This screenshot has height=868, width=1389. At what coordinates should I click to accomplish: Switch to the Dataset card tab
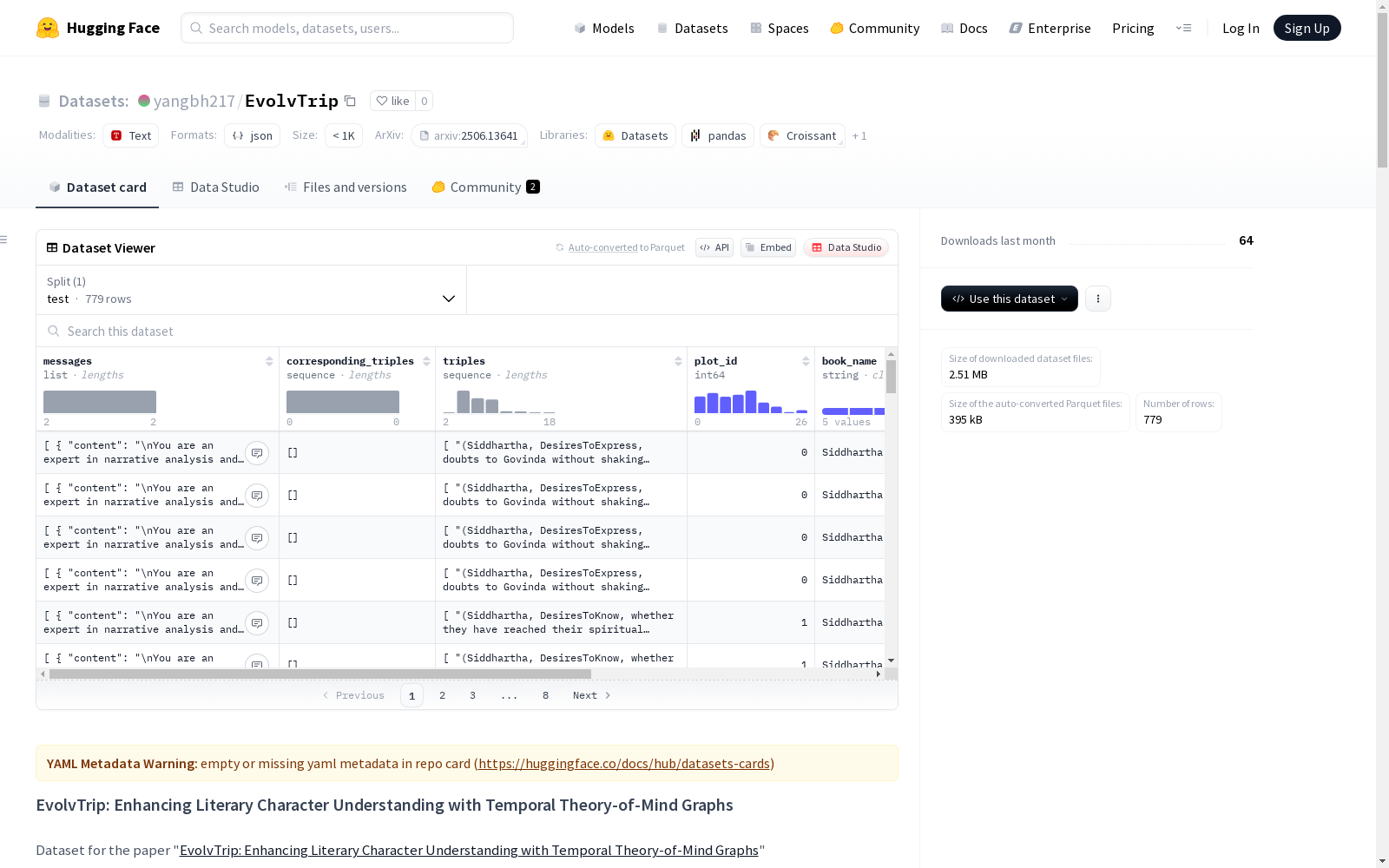coord(97,187)
